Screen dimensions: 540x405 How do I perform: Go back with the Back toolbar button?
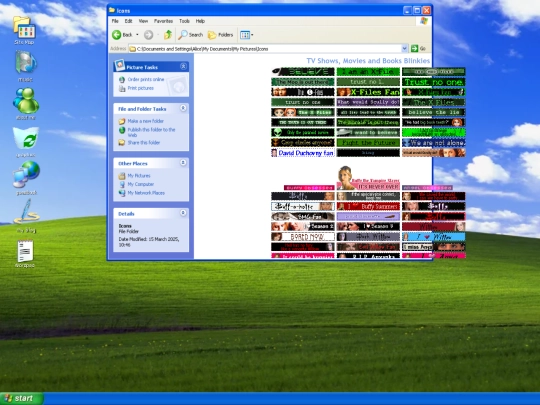[x=123, y=34]
